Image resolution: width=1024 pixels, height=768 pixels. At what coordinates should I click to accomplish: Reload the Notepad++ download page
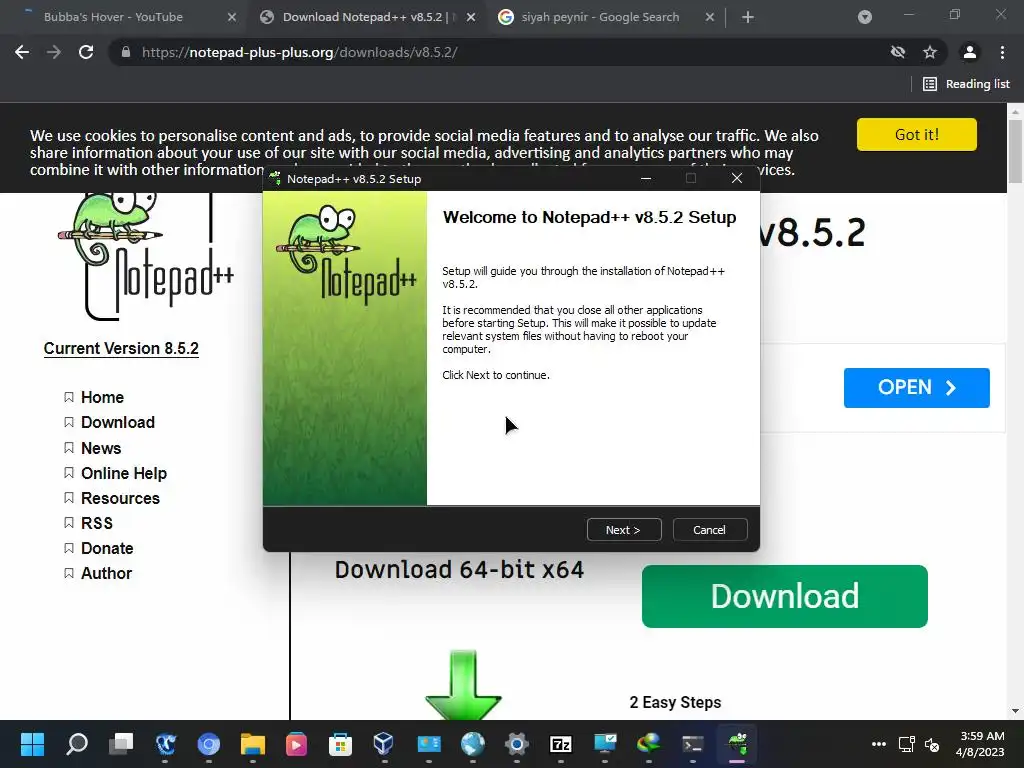(x=86, y=52)
